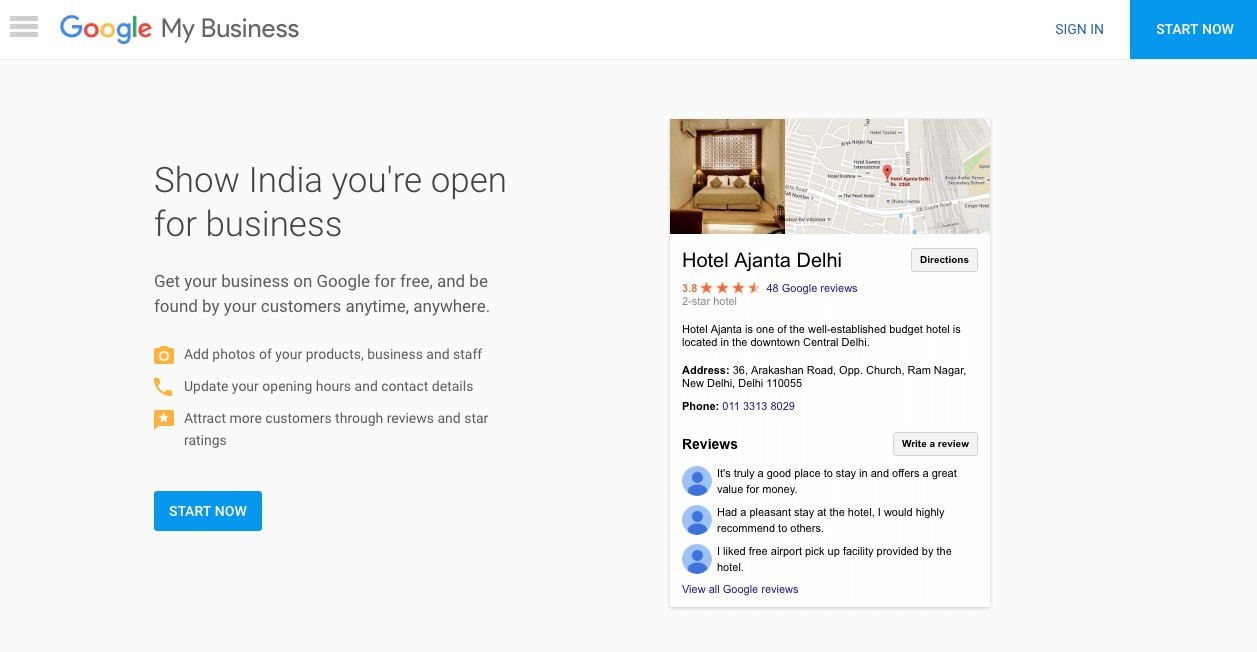Click the red map pin marker
1257x652 pixels.
point(887,172)
